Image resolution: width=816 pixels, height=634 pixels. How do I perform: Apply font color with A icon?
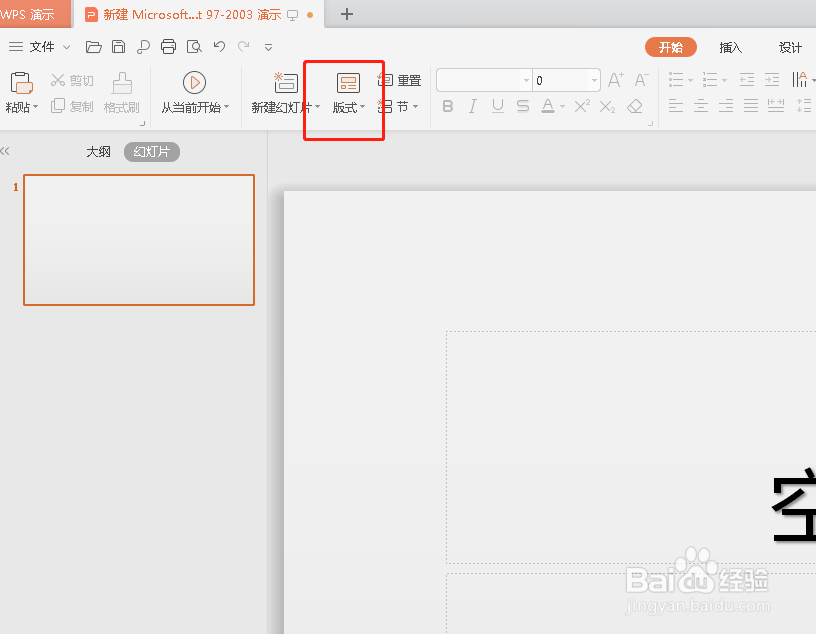tap(547, 107)
